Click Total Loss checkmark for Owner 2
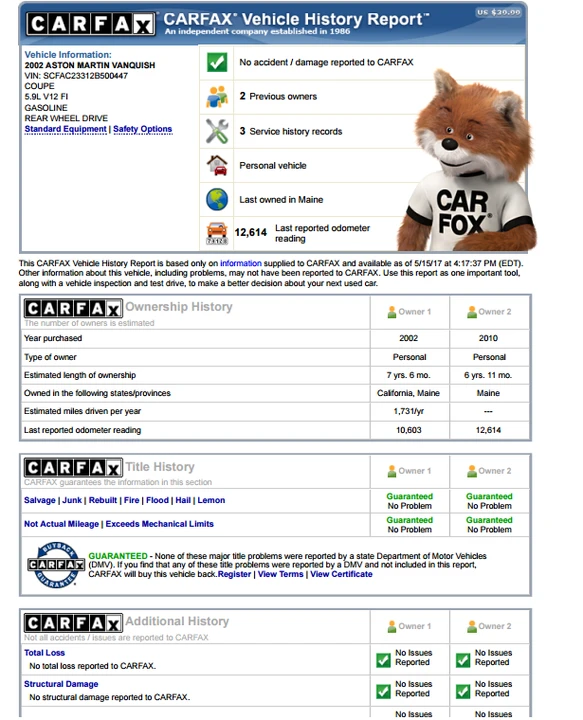 [x=463, y=660]
